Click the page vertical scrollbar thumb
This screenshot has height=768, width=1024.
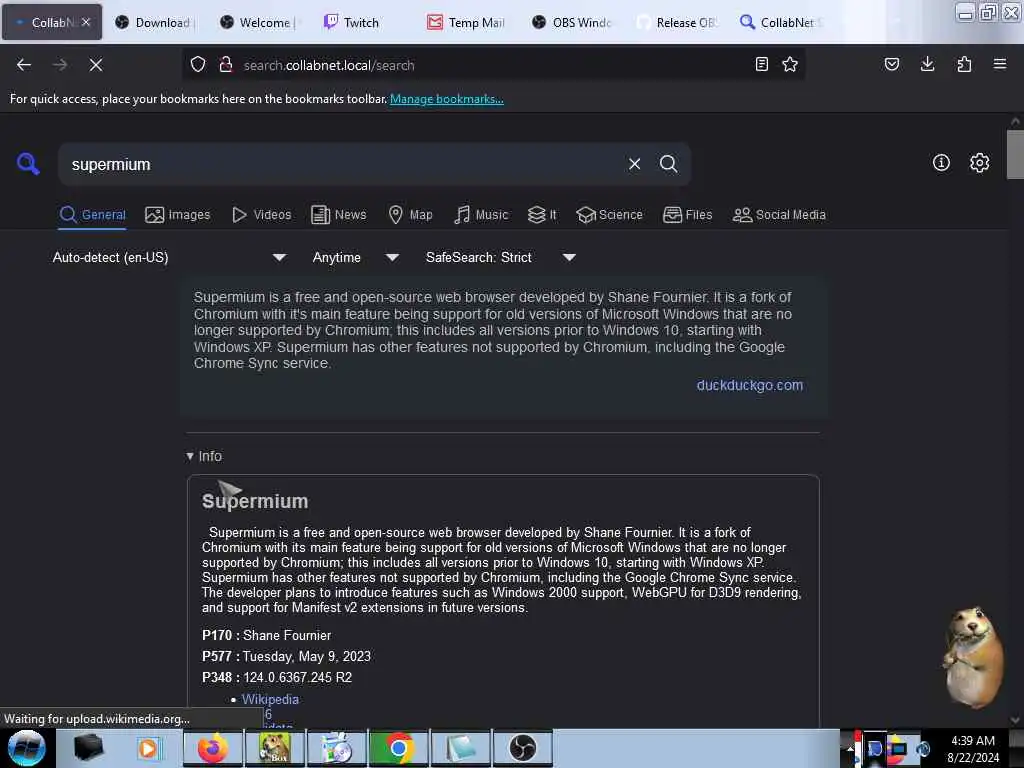coord(1015,154)
